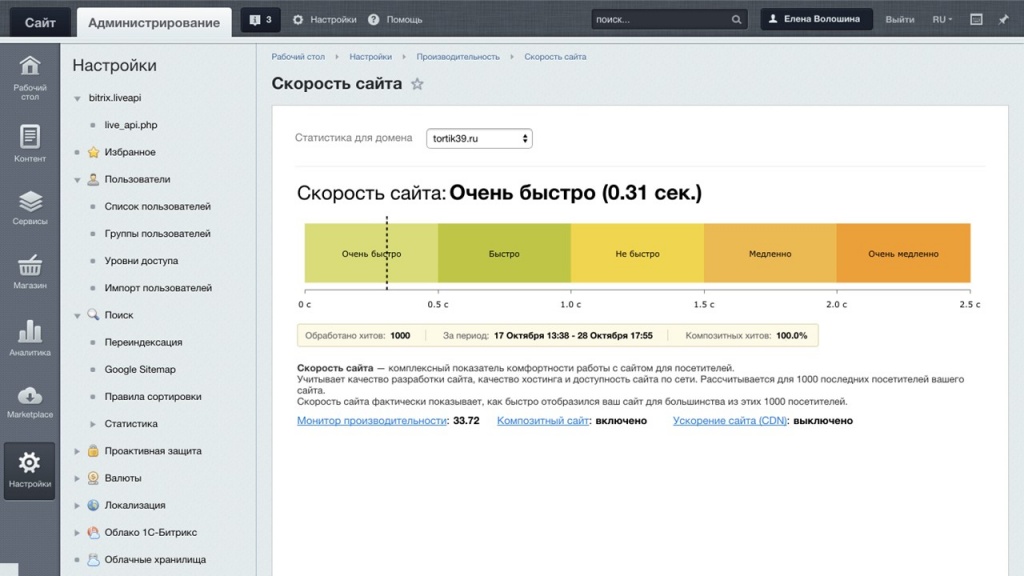Click the 17 Октября 13:38 - 28 Октября 17:55 period
This screenshot has width=1024, height=576.
point(573,336)
